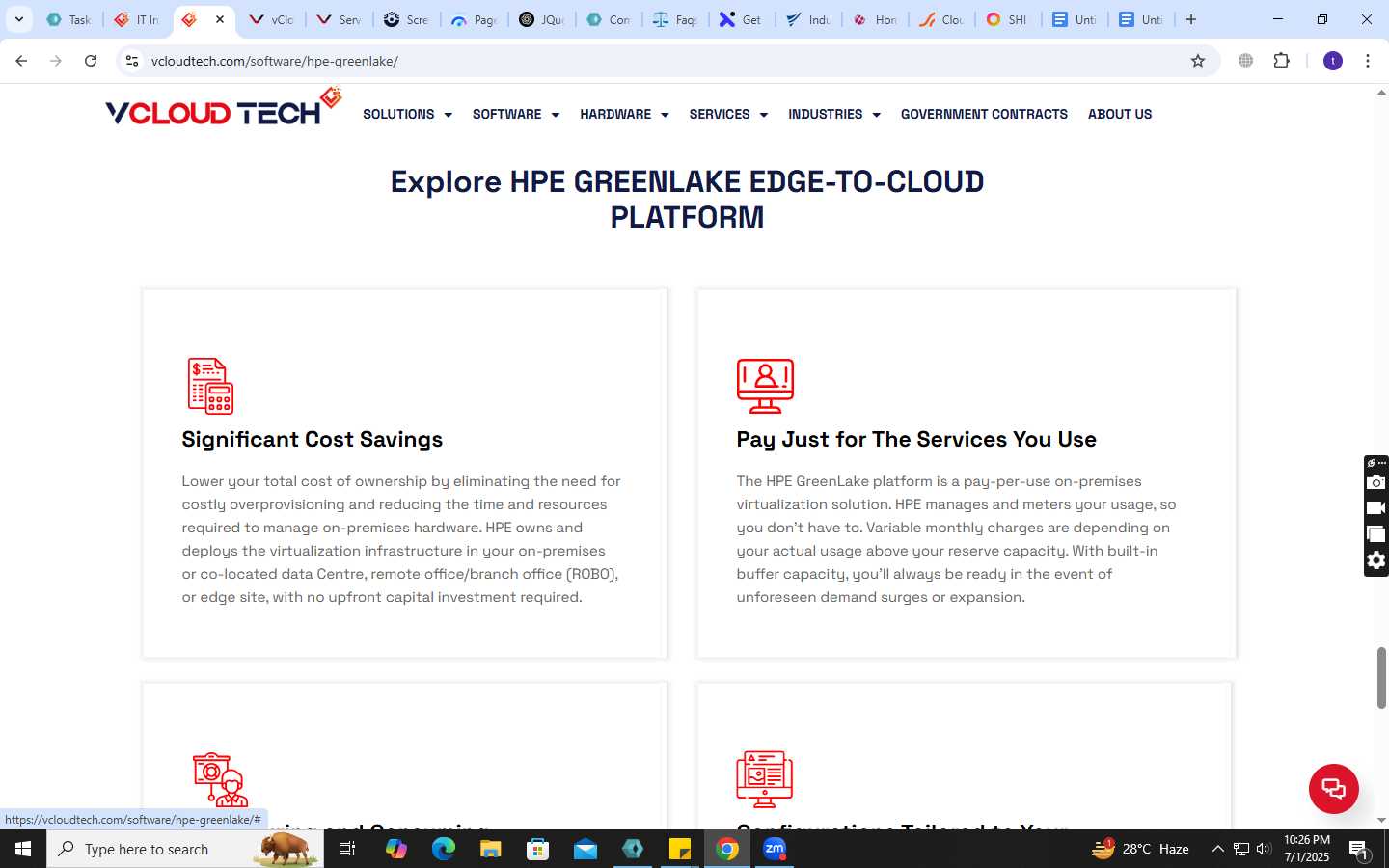Open Microsoft Store from taskbar
The width and height of the screenshot is (1389, 868).
coord(538,849)
